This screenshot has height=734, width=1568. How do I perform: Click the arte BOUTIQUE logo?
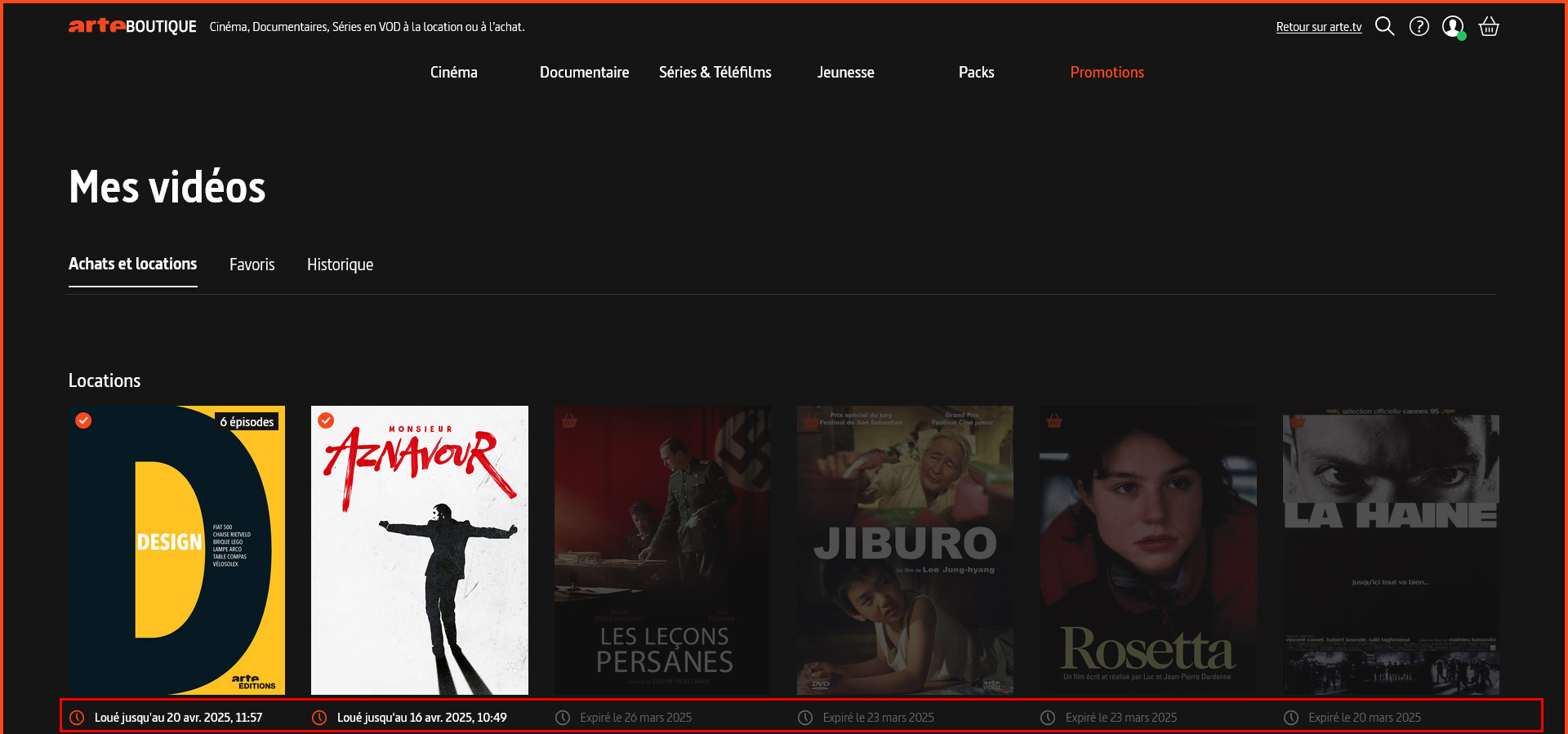tap(132, 26)
